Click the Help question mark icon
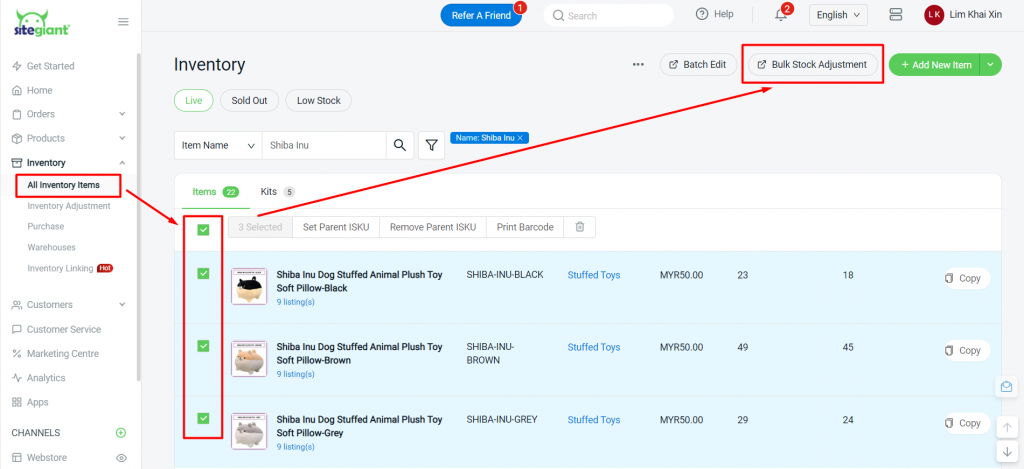Viewport: 1024px width, 469px height. click(x=702, y=14)
